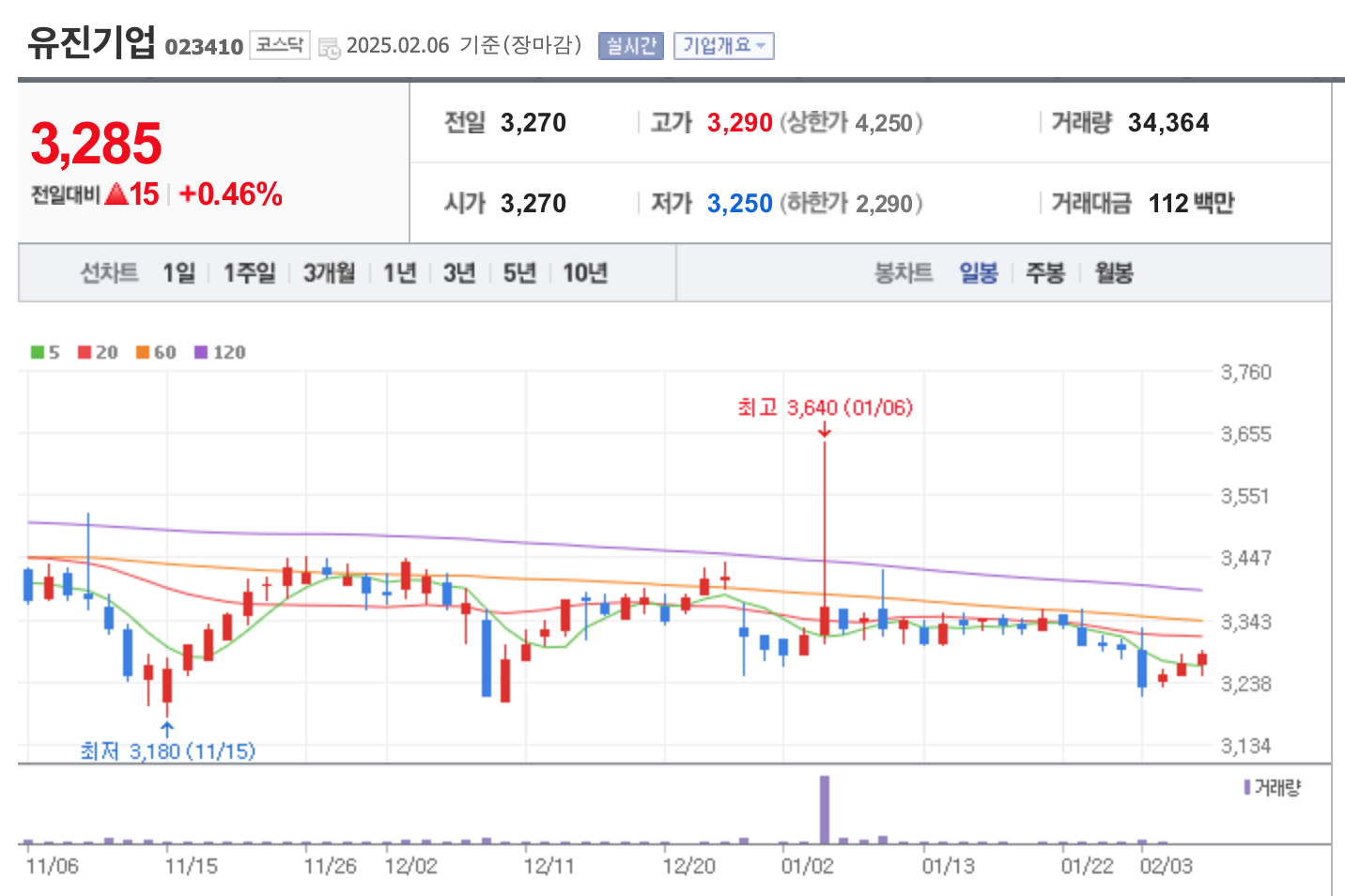Click the 01/13 date axis label
The image size is (1345, 896).
(x=949, y=866)
